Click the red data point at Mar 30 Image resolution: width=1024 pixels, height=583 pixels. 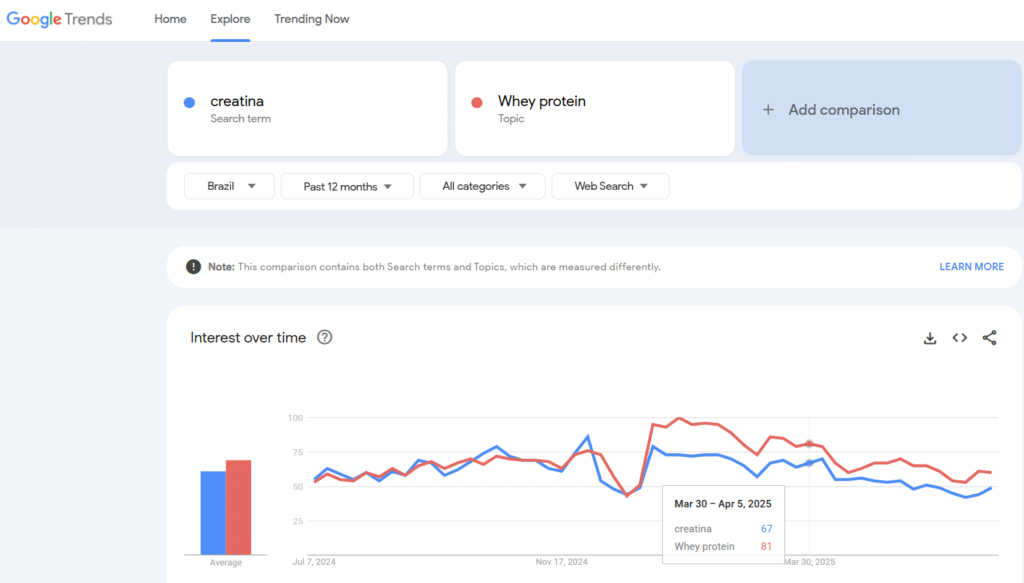click(809, 444)
